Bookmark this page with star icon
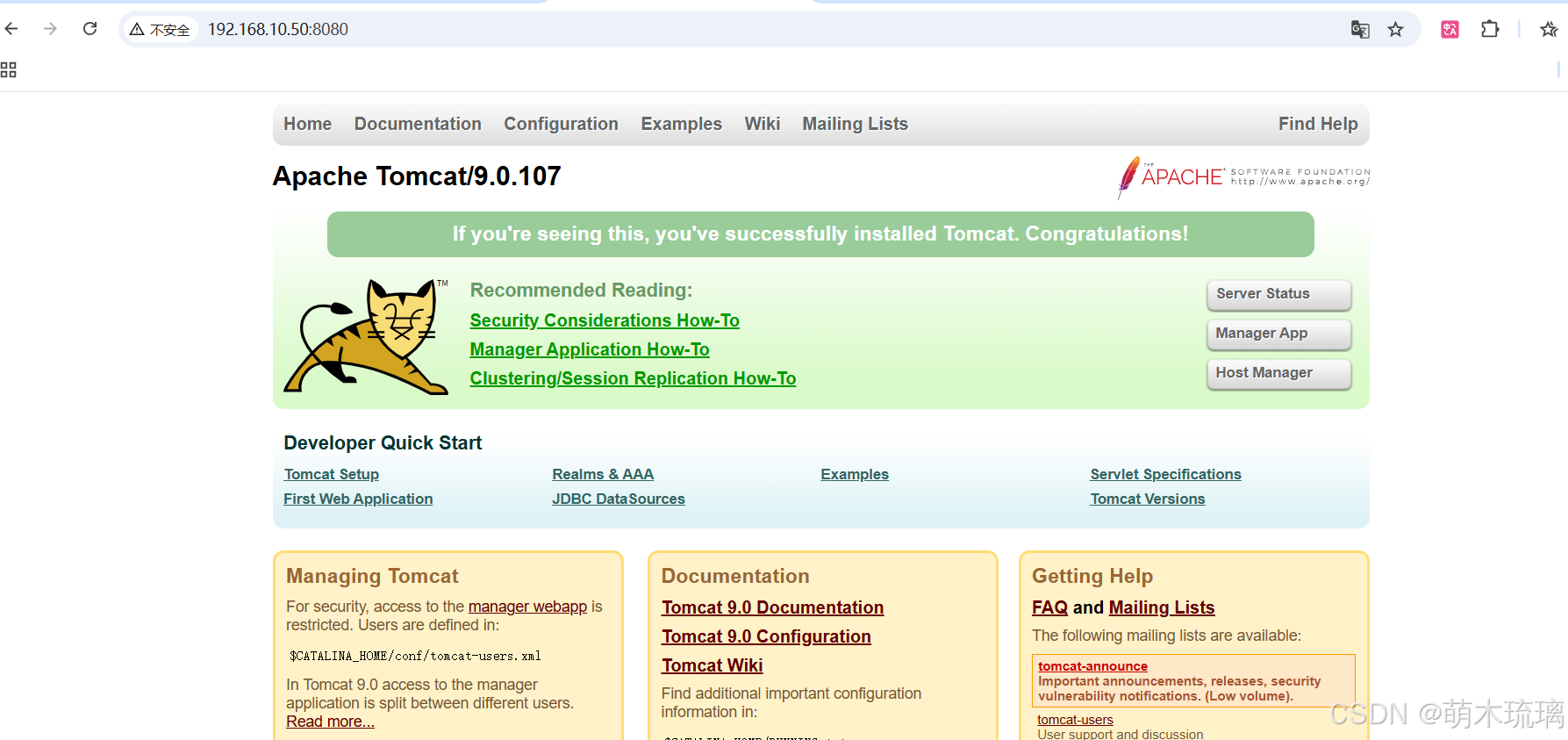 [1395, 30]
